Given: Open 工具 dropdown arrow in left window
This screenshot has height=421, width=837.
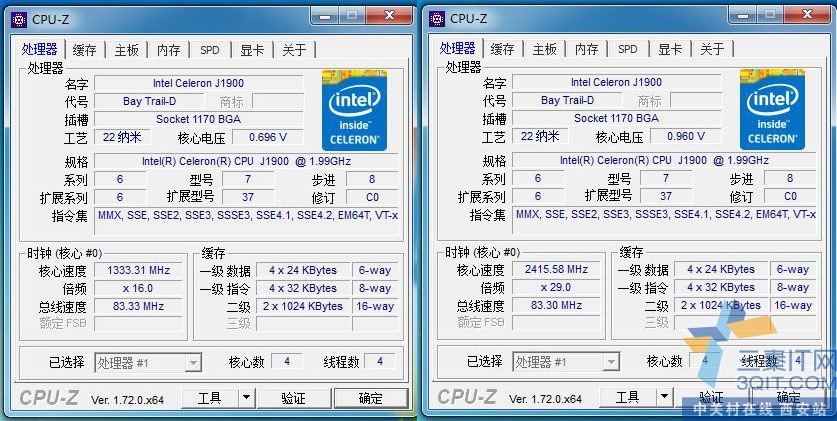Looking at the screenshot, I should (246, 398).
